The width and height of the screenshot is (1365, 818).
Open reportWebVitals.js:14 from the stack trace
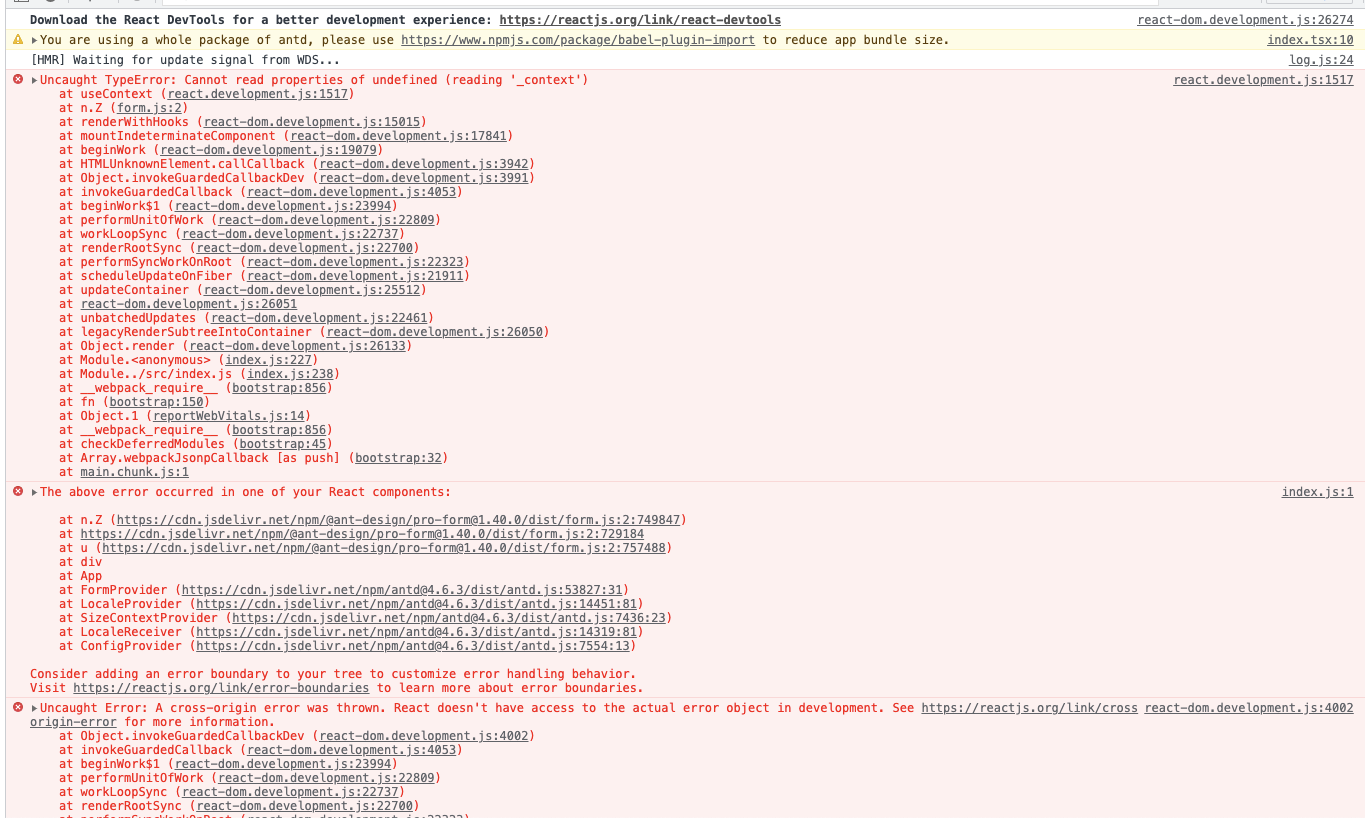[228, 415]
